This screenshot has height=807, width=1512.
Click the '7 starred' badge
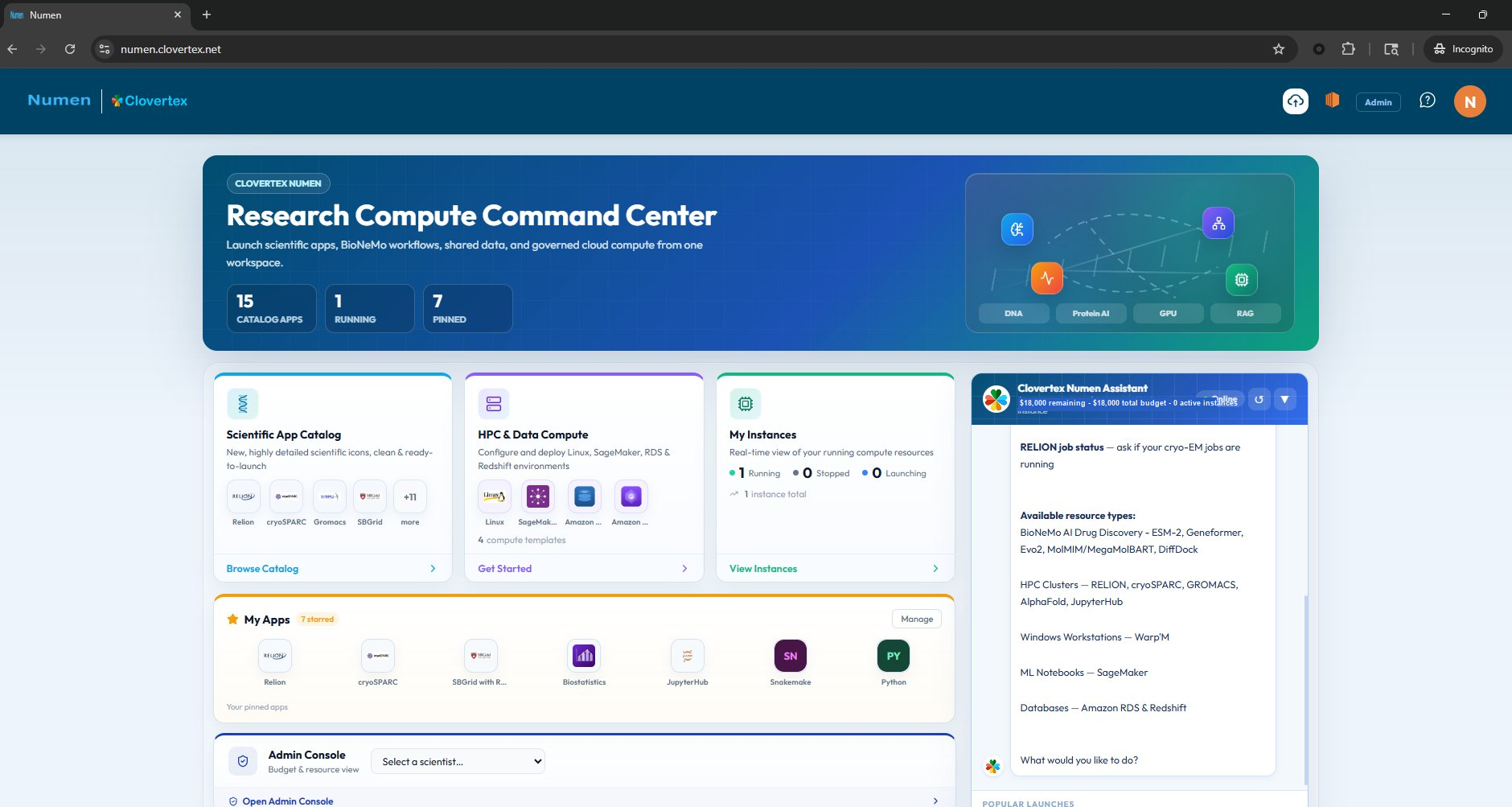(x=318, y=620)
